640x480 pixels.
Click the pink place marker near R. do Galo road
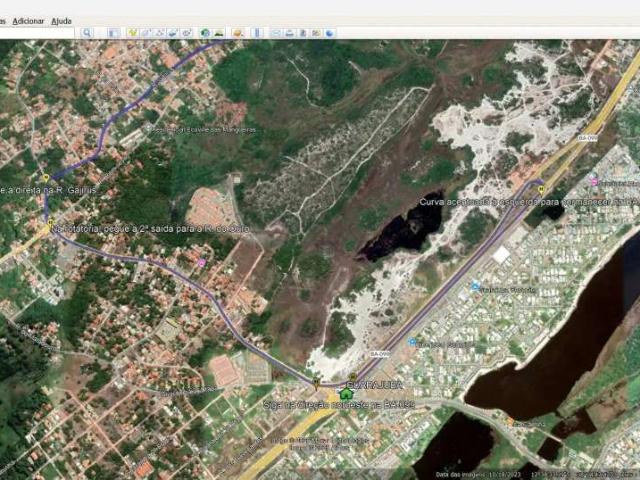tap(201, 263)
